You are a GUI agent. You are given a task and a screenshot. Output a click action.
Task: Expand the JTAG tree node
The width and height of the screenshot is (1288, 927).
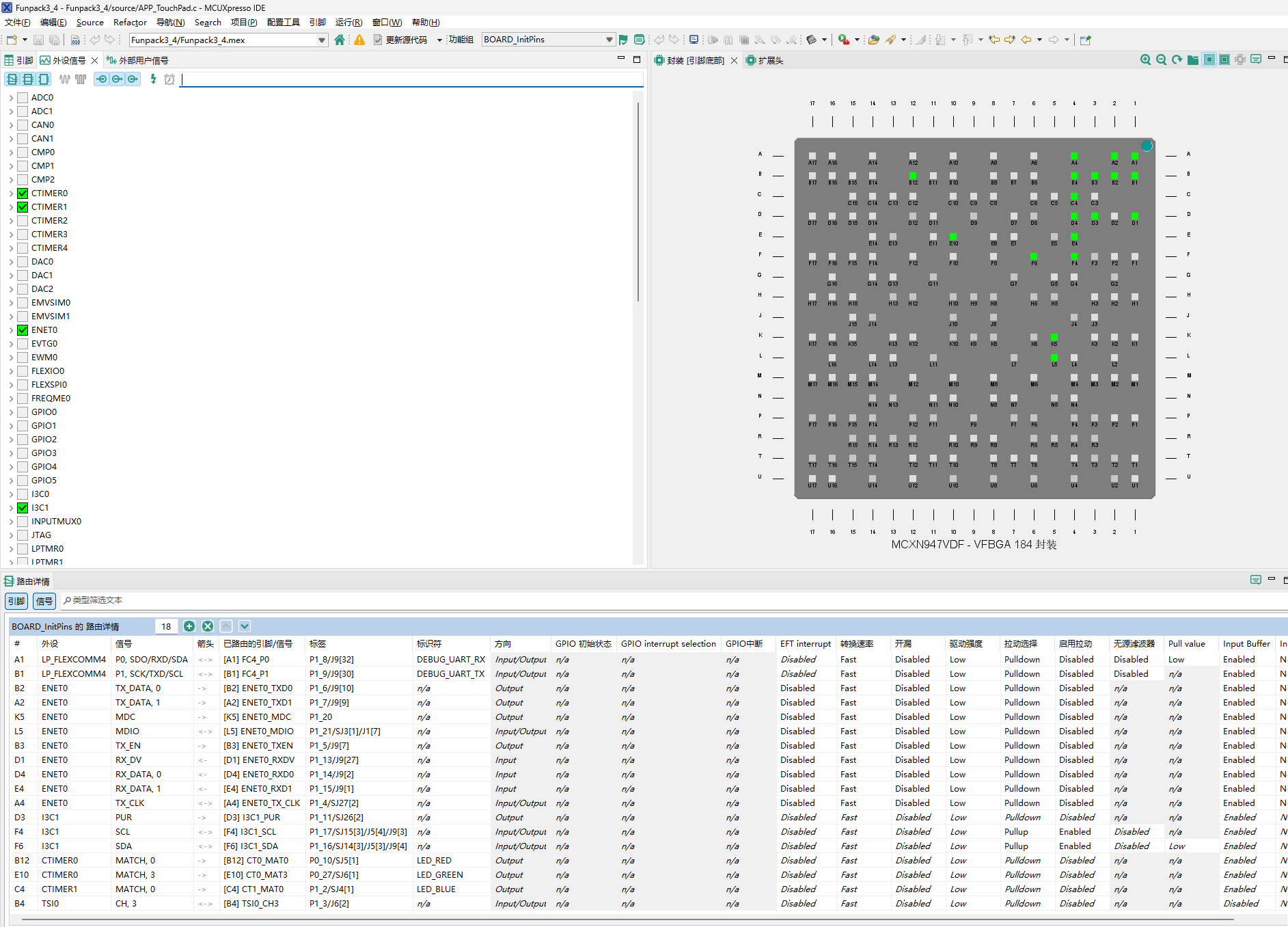[x=11, y=535]
